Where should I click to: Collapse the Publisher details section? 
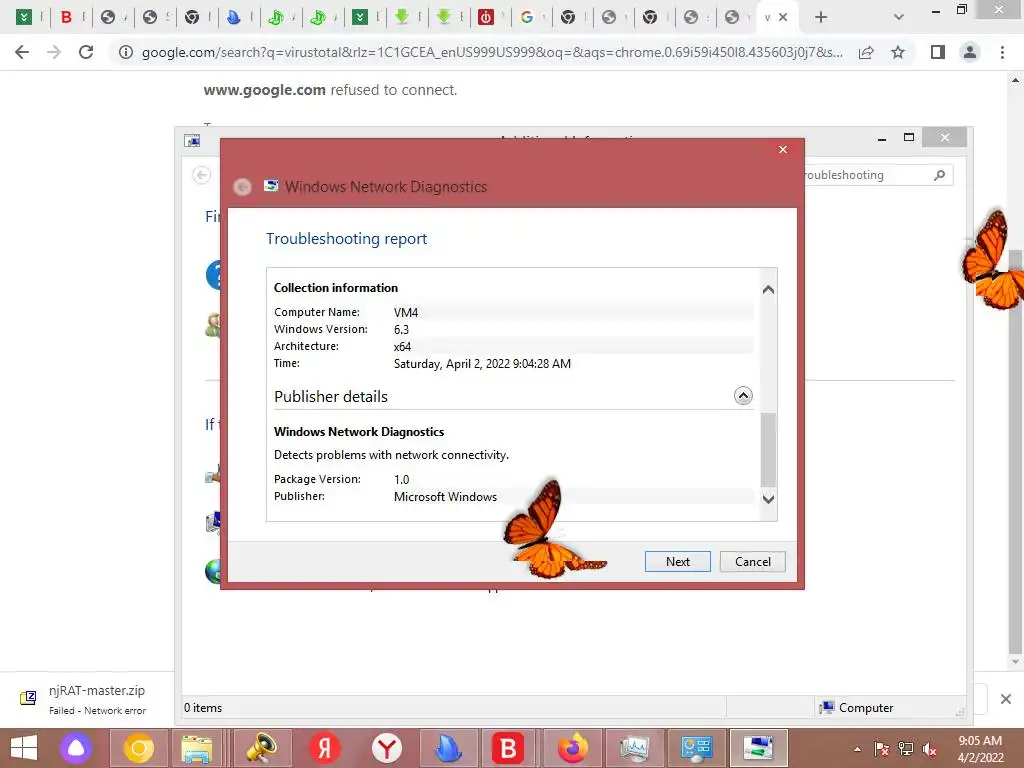743,396
